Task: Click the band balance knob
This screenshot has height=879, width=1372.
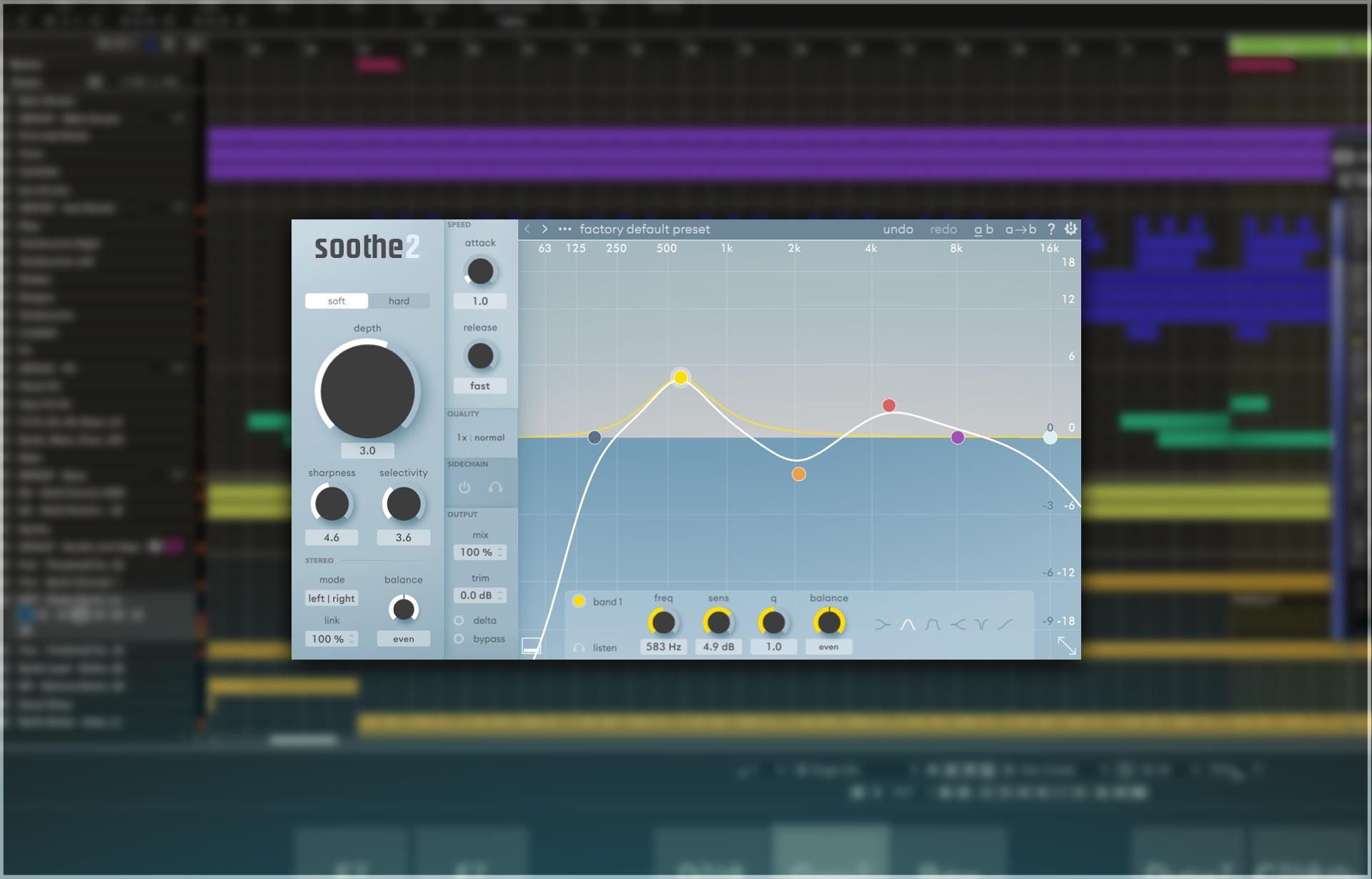Action: [x=829, y=622]
